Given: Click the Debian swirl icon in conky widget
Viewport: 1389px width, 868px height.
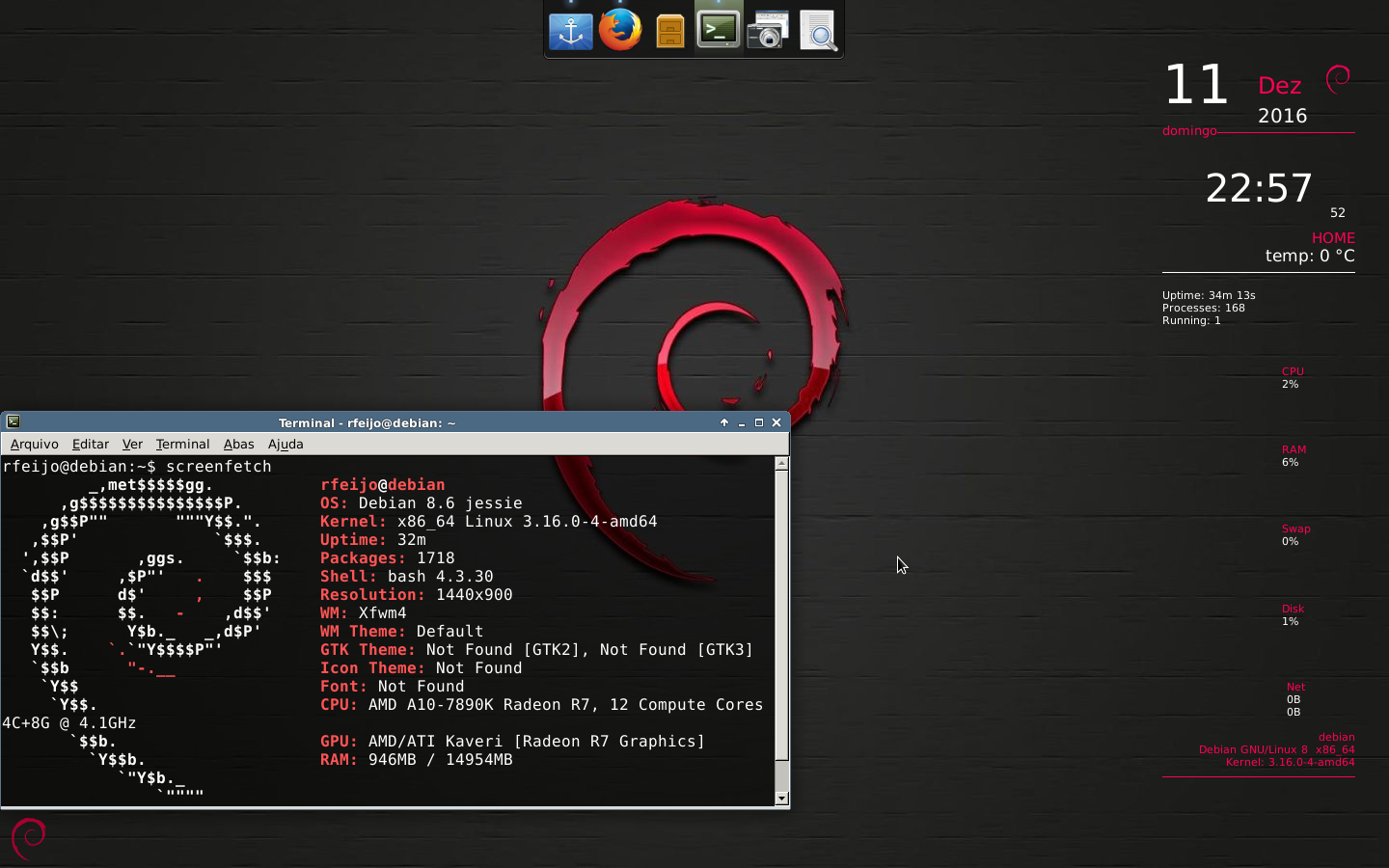Looking at the screenshot, I should click(x=1338, y=79).
